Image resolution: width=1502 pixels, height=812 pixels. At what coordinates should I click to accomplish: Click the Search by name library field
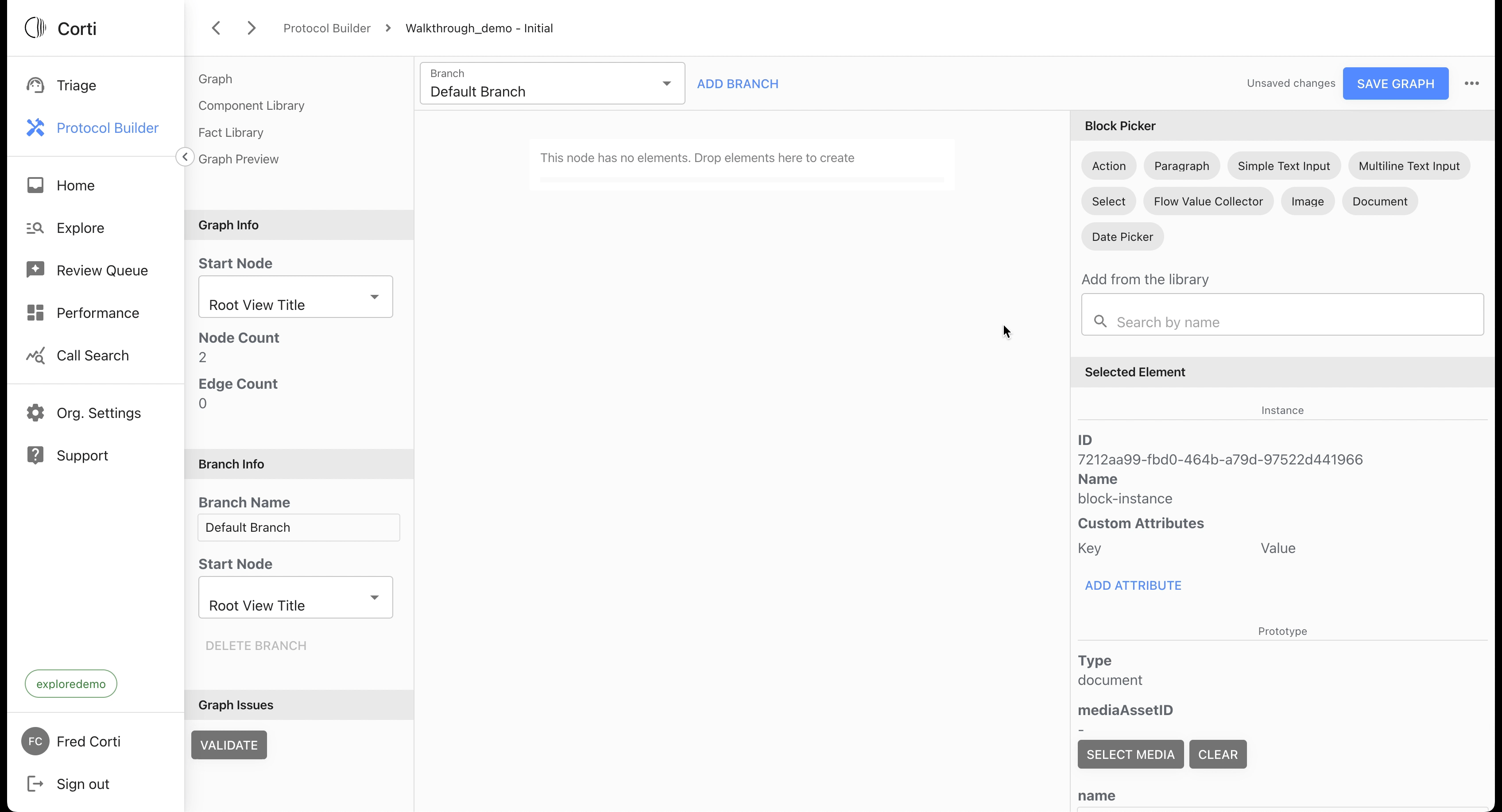(x=1283, y=322)
